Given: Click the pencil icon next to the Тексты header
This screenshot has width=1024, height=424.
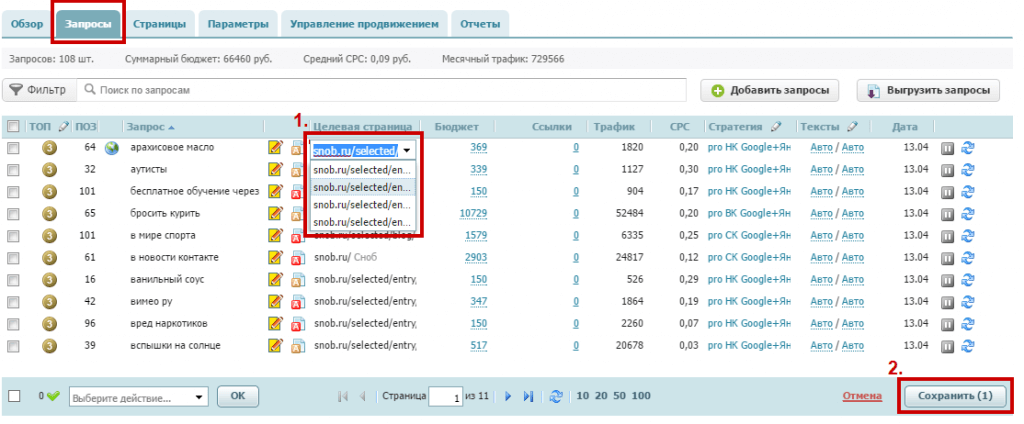Looking at the screenshot, I should 852,126.
